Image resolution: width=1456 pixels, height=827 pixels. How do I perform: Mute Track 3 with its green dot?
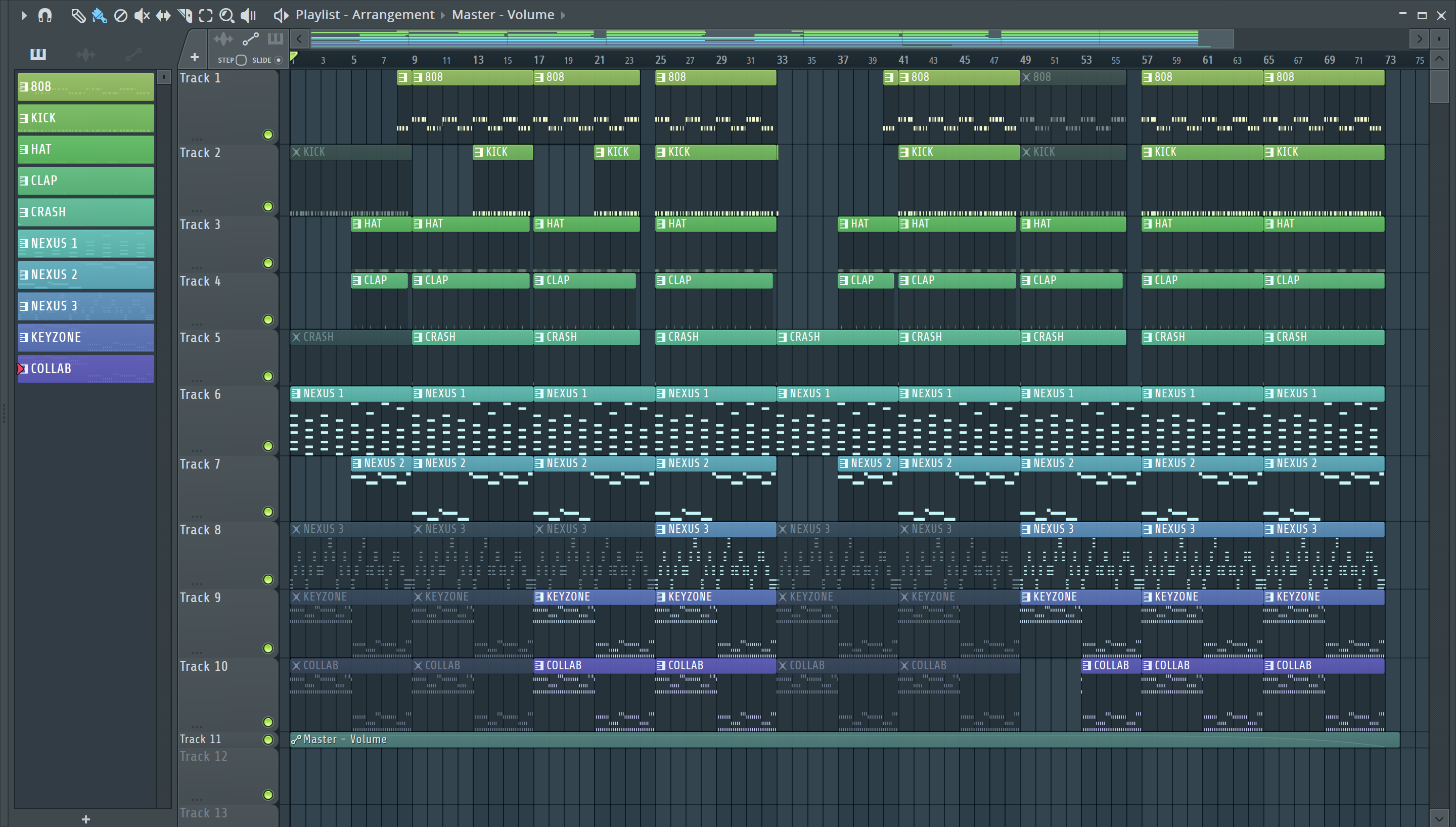(268, 263)
